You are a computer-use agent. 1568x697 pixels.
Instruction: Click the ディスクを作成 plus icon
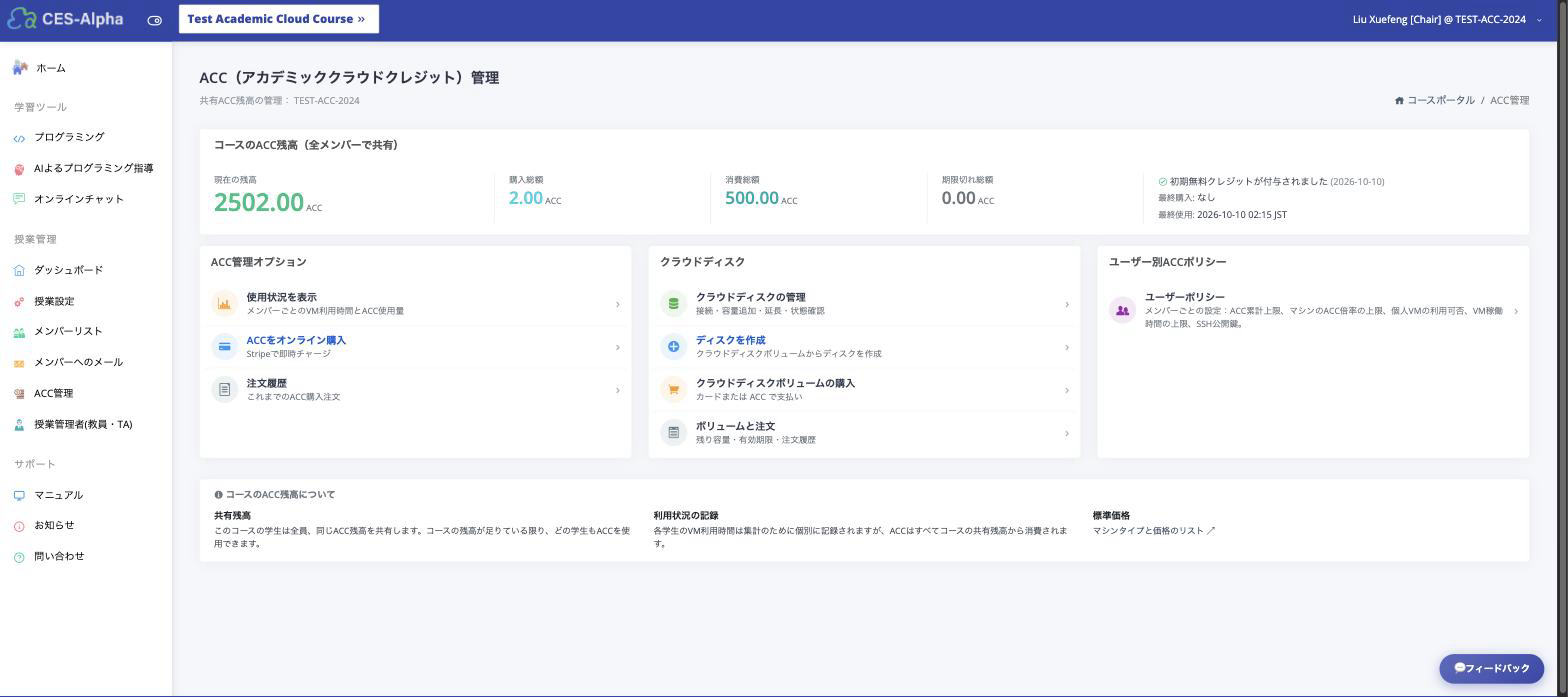(x=673, y=347)
